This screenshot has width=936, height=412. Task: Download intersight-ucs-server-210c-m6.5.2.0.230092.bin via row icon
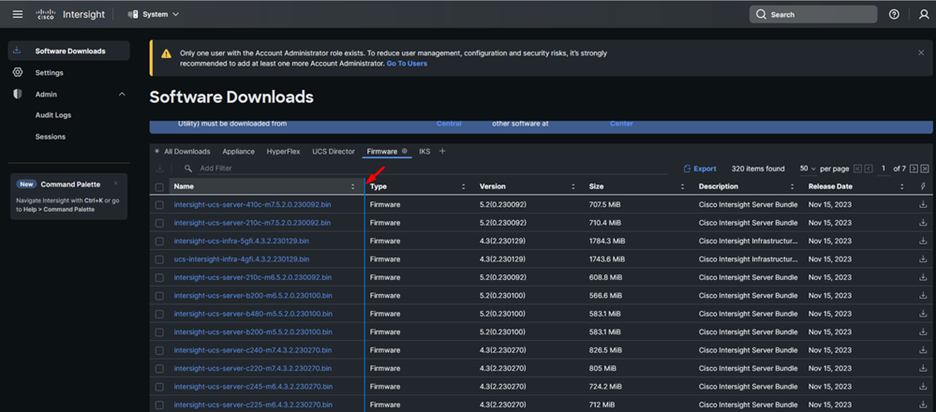click(x=923, y=278)
